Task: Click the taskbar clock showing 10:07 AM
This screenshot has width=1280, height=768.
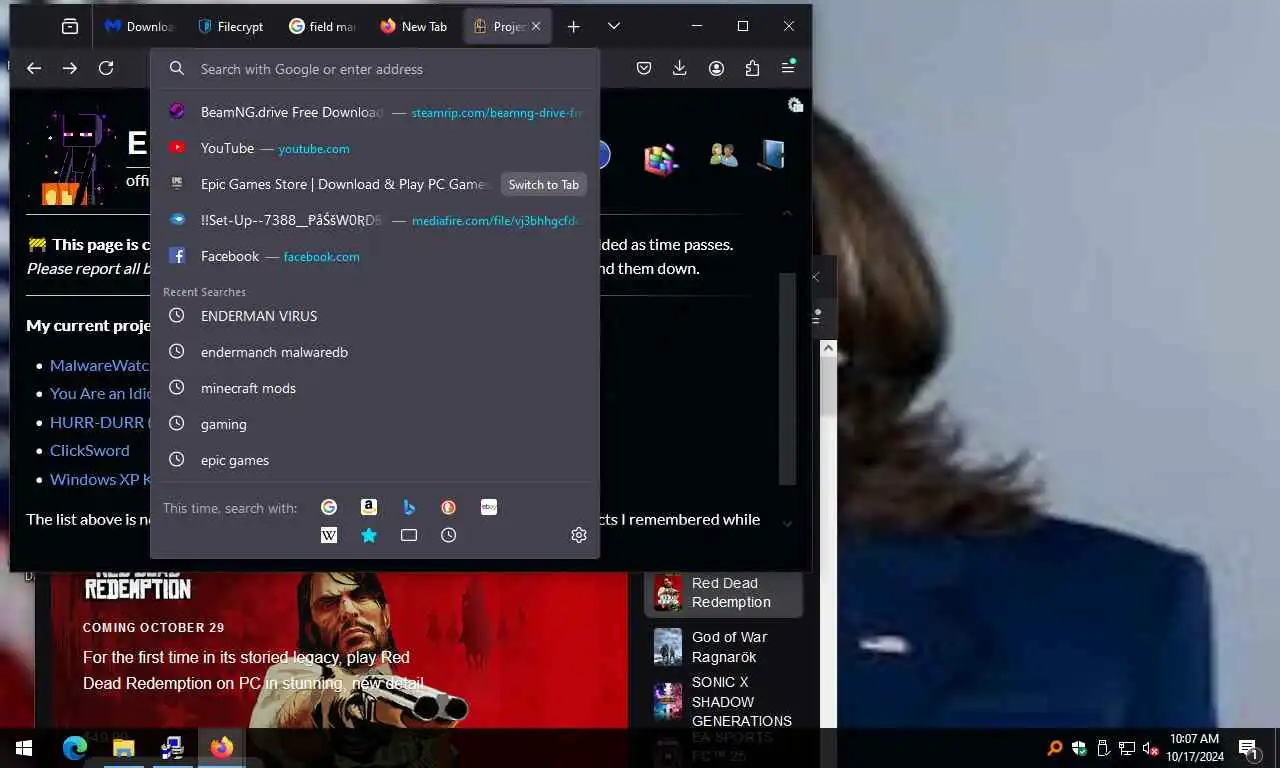Action: [x=1194, y=748]
